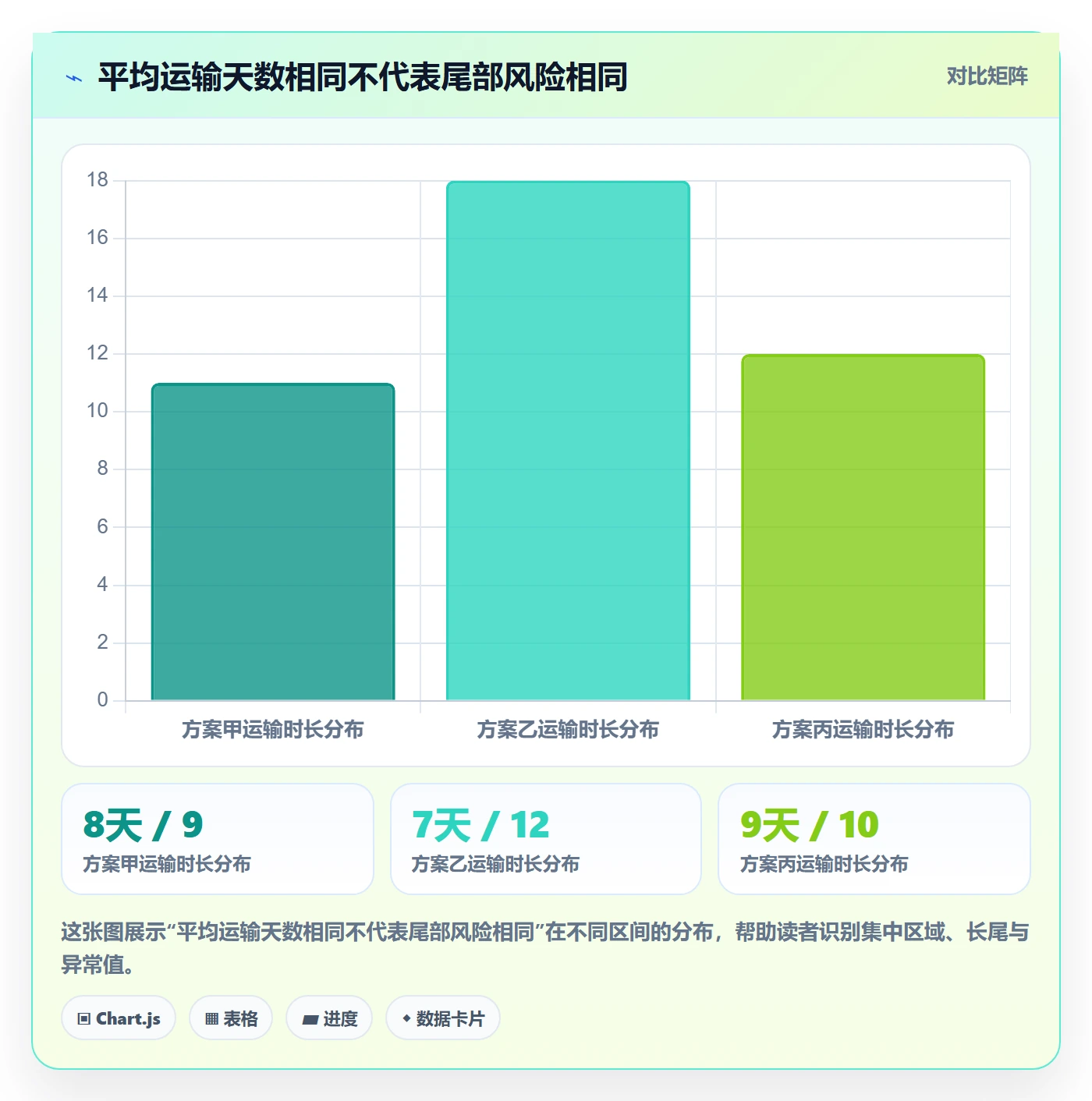Screen dimensions: 1092x1101
Task: Click the diamond icon in the 数据卡片 chip
Action: click(x=406, y=1018)
